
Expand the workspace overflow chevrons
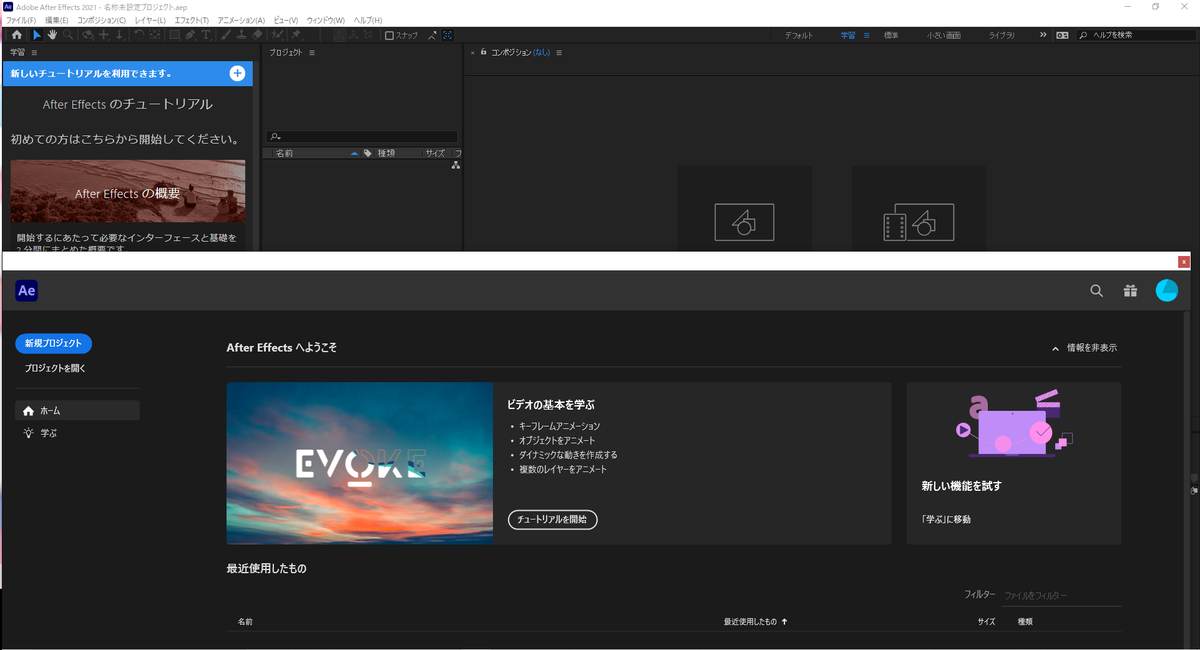coord(1043,35)
